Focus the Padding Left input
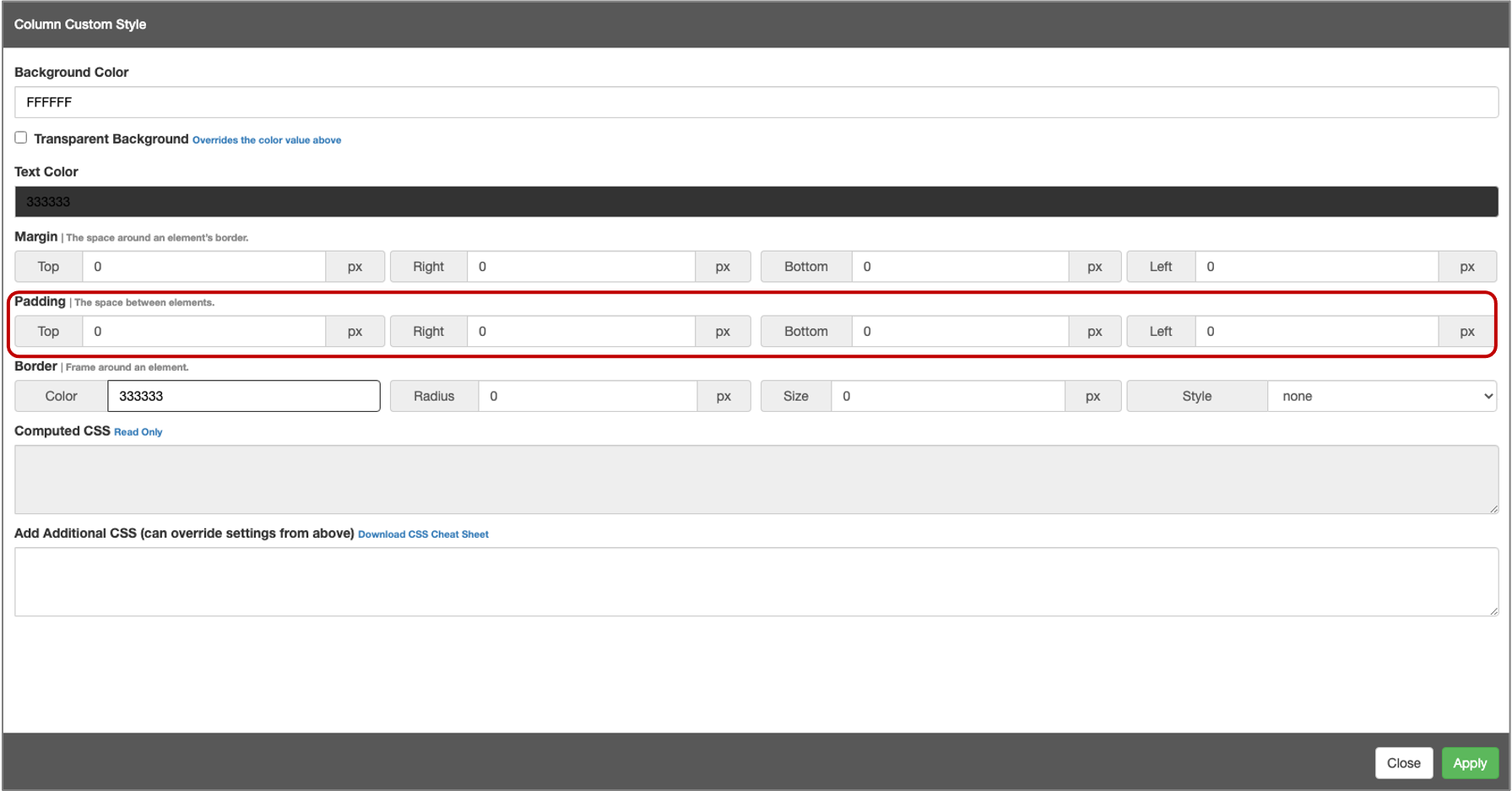Viewport: 1512px width, 791px height. [1315, 332]
